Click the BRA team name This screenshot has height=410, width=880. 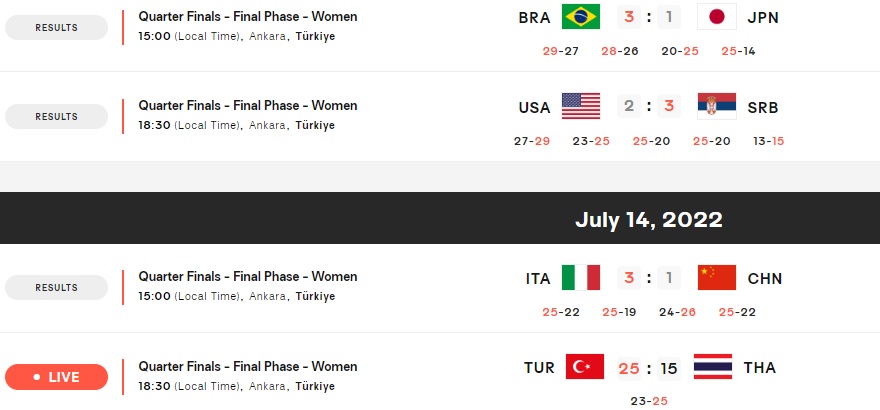[x=534, y=18]
